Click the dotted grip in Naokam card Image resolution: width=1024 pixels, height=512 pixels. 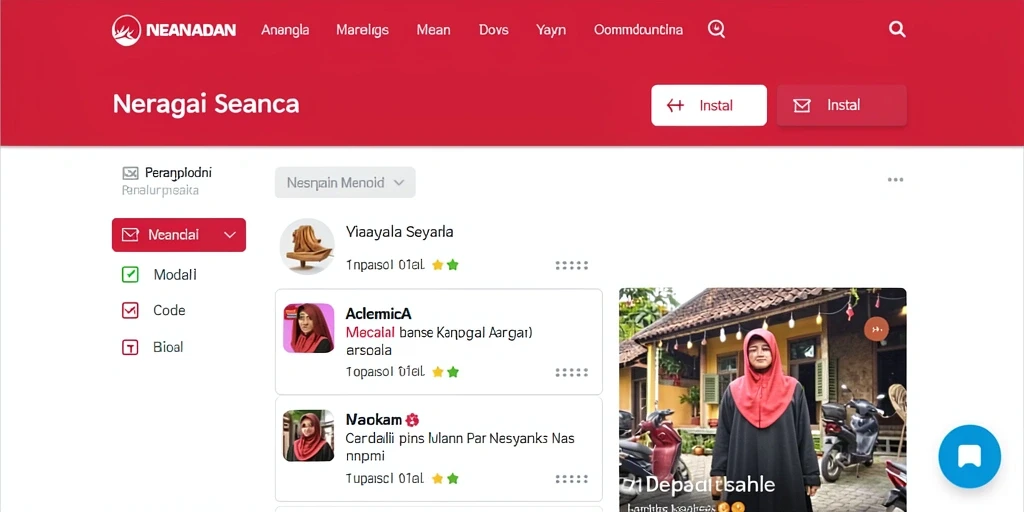coord(571,479)
